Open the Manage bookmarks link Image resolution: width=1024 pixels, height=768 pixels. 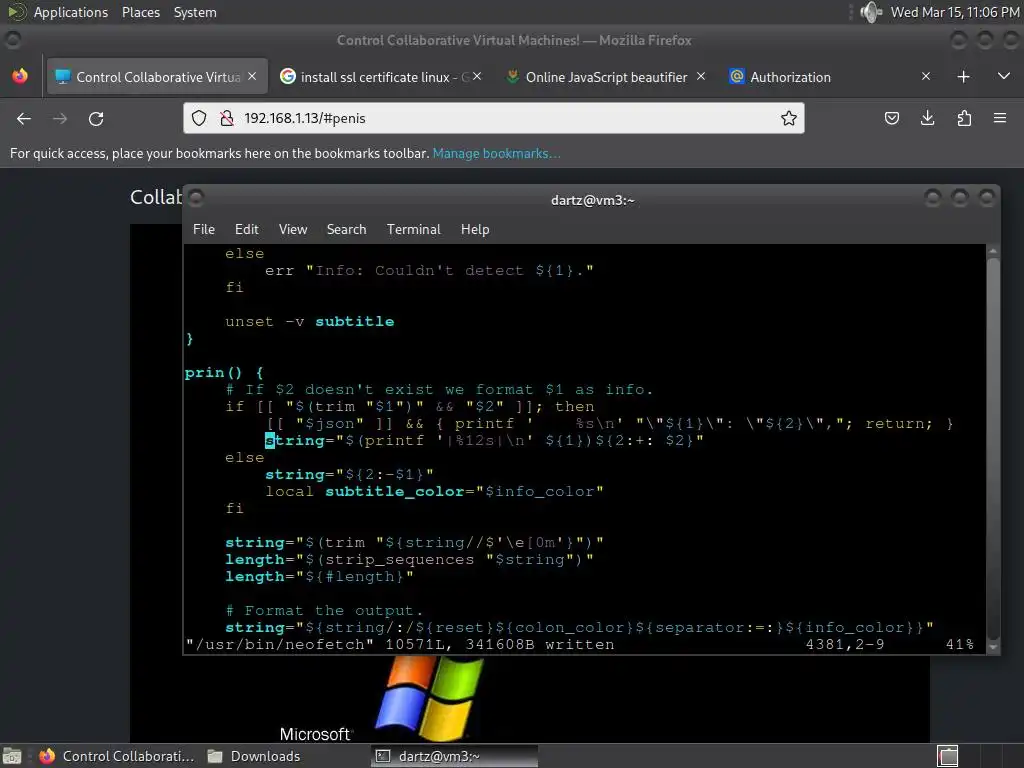click(x=496, y=153)
